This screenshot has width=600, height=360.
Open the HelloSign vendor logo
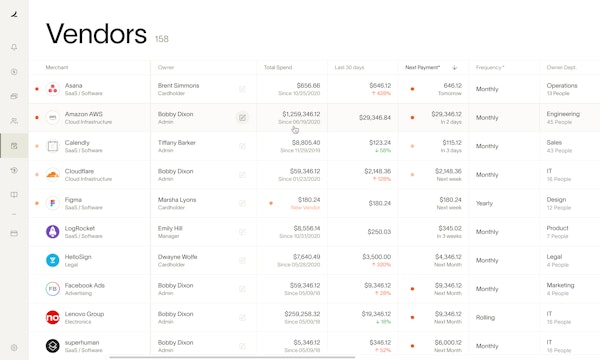(x=53, y=261)
